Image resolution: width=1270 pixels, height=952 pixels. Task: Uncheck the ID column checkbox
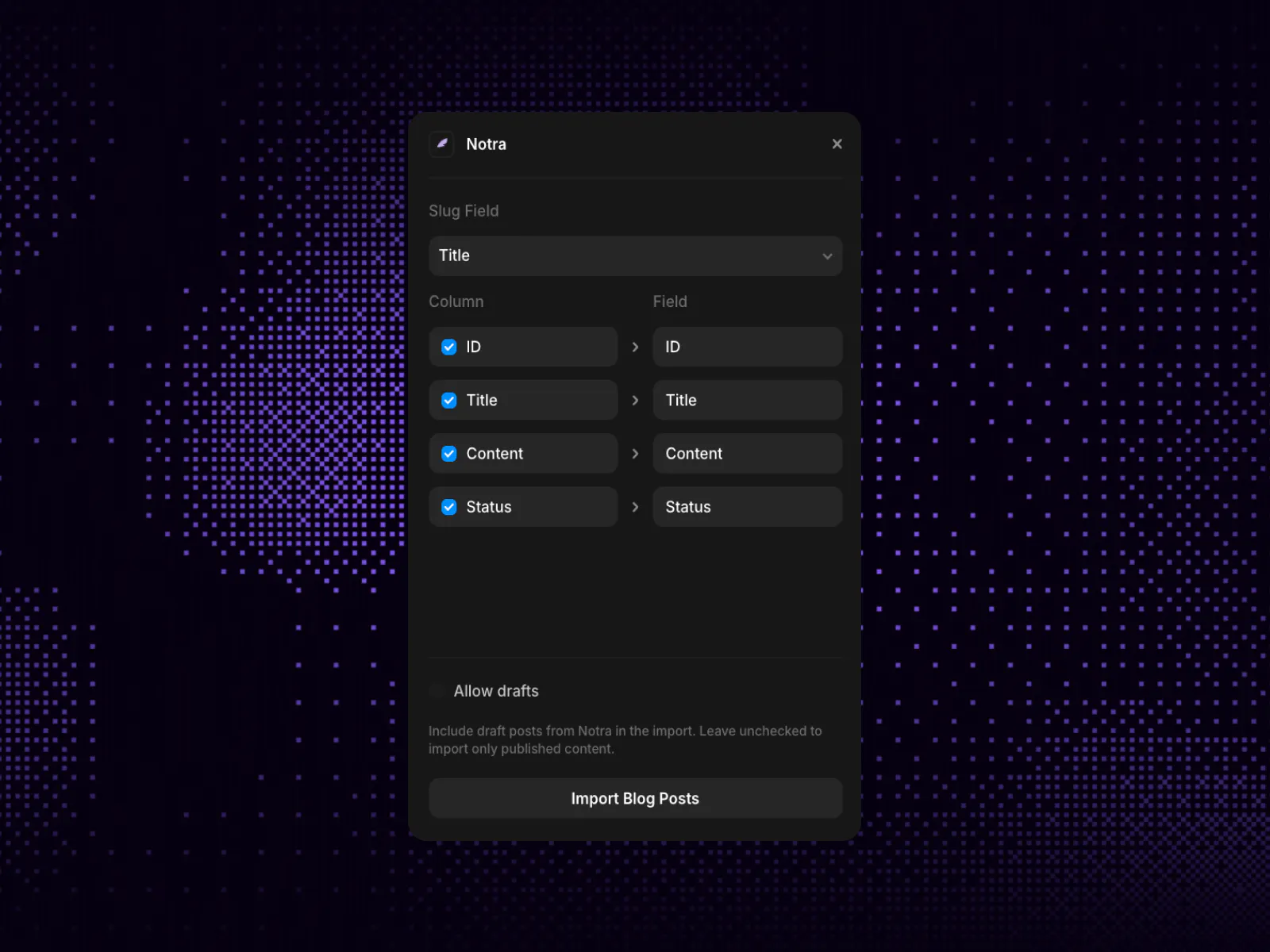tap(449, 347)
